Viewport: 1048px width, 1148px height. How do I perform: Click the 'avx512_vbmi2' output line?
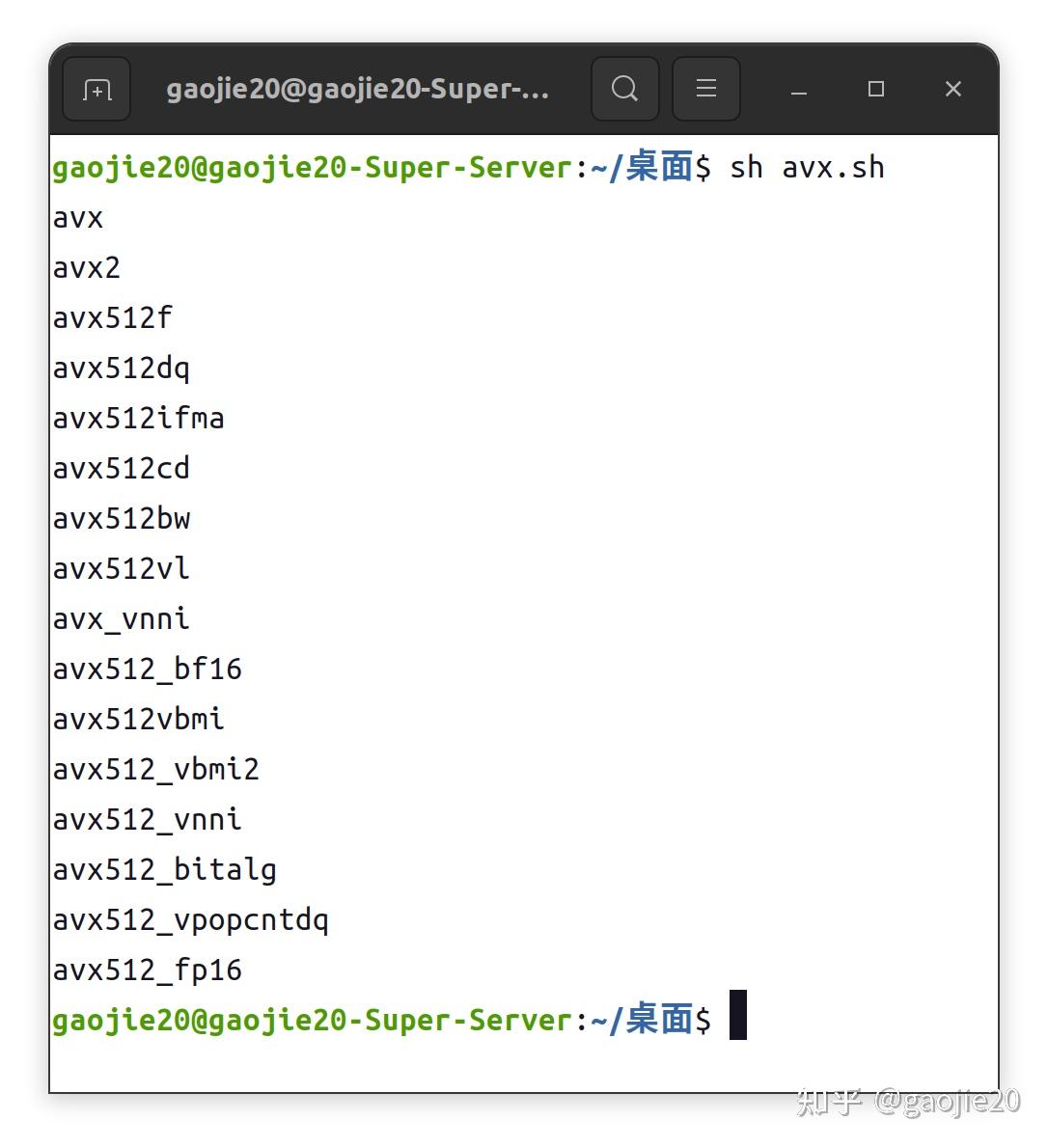155,770
